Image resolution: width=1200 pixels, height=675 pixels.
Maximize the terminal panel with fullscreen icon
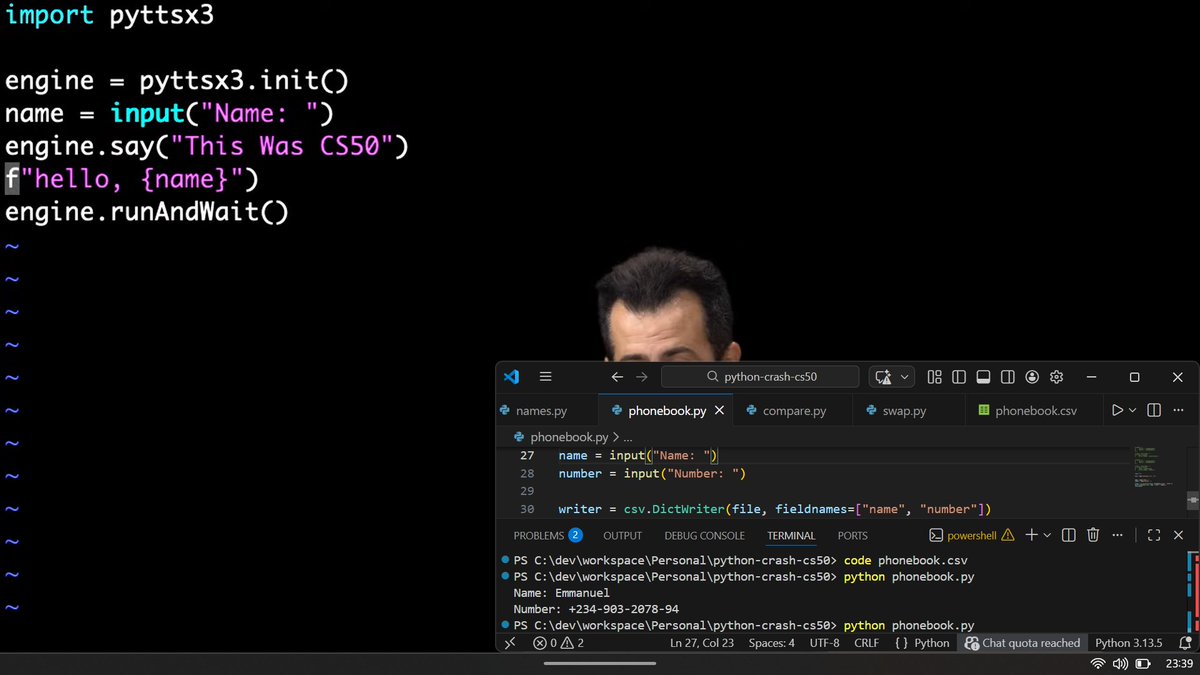[1153, 535]
